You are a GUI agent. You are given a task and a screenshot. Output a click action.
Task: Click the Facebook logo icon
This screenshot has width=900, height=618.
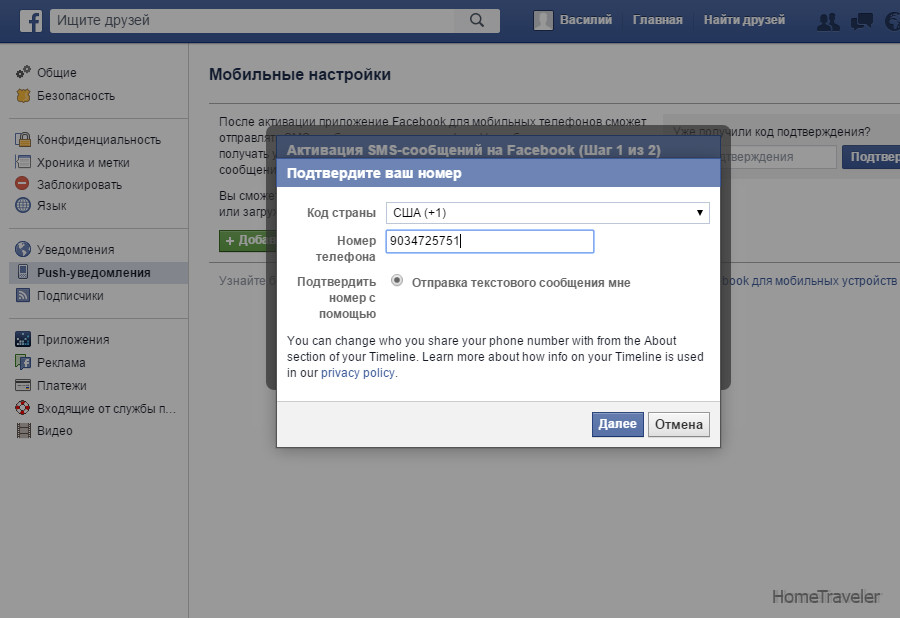31,21
